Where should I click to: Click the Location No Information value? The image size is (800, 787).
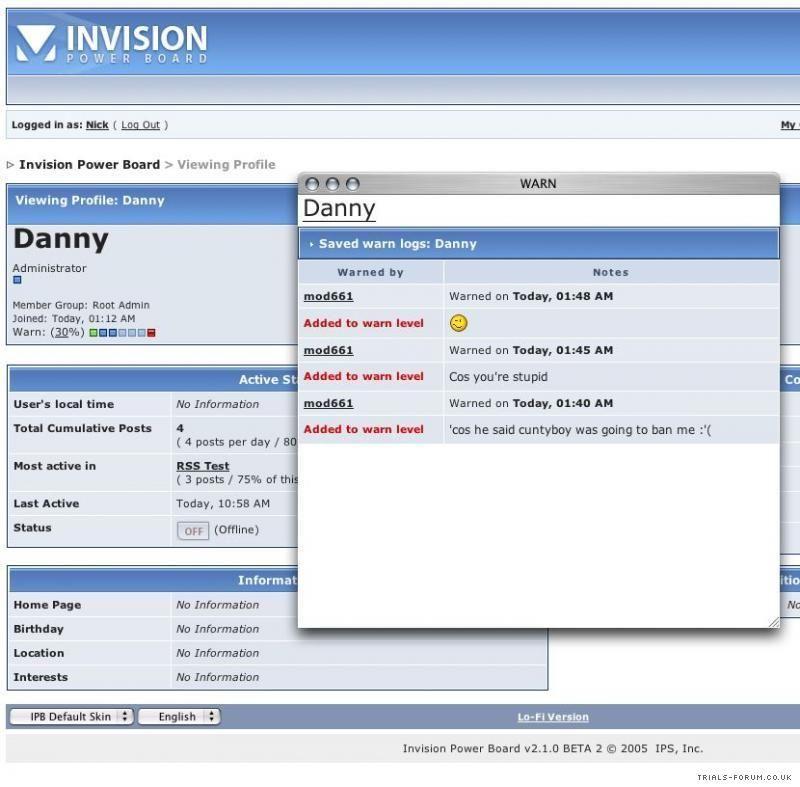(x=218, y=653)
